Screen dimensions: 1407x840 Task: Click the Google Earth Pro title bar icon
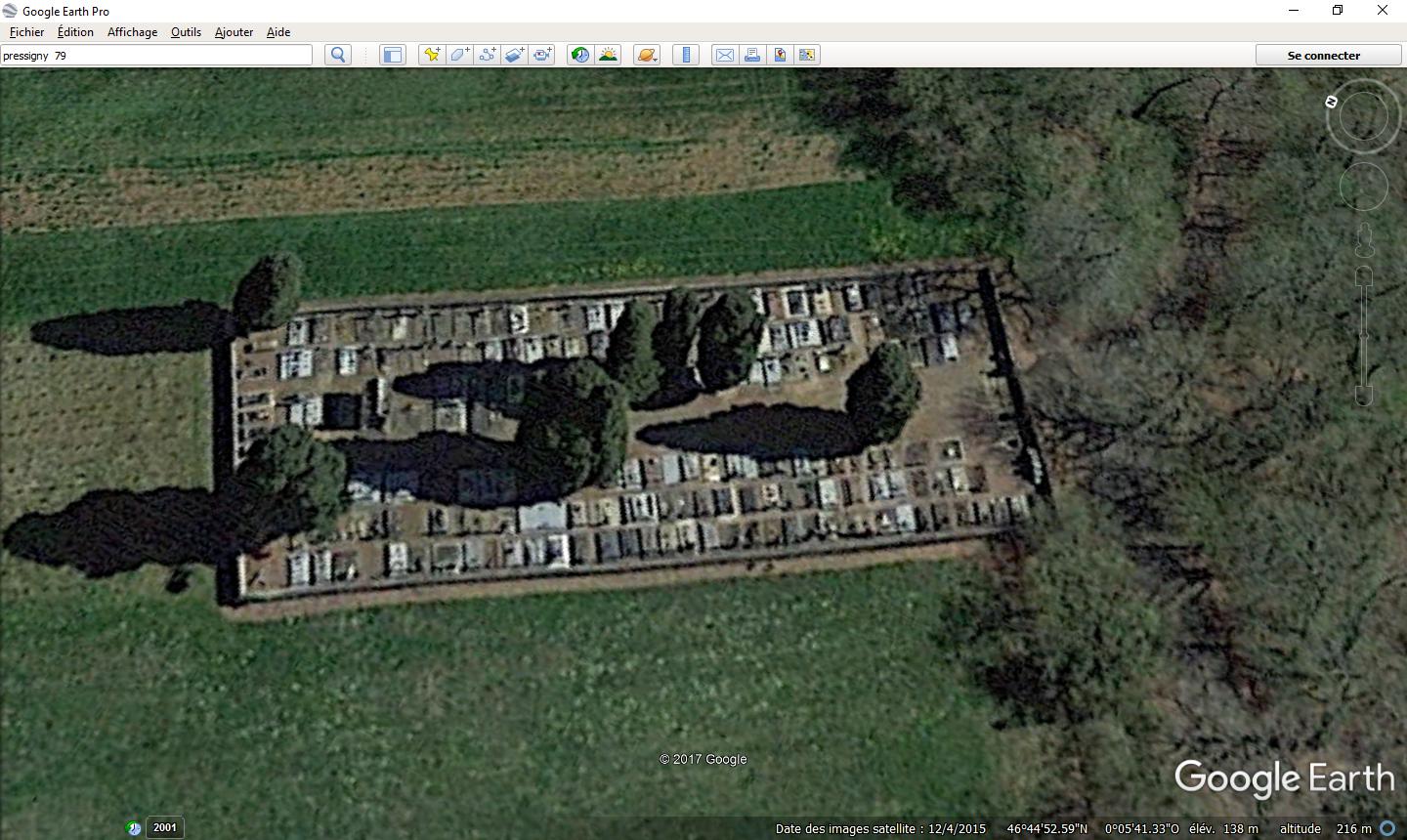(x=10, y=11)
